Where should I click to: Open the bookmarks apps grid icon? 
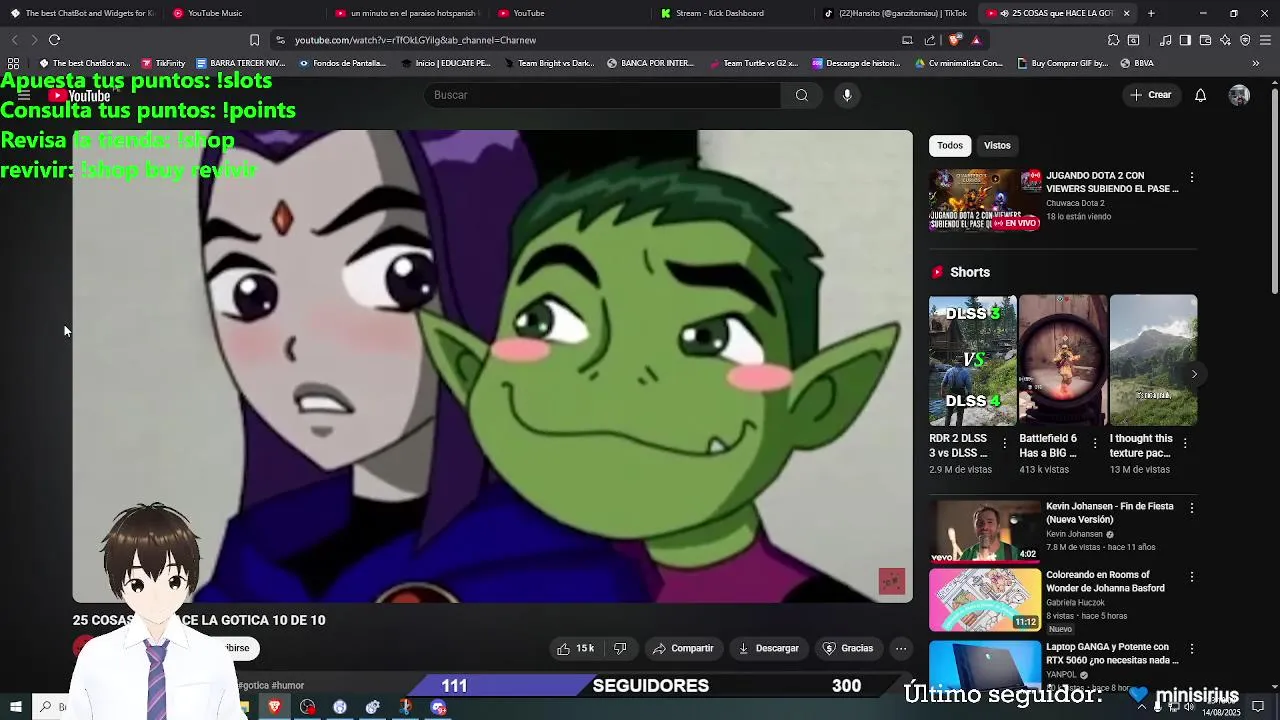(x=14, y=63)
